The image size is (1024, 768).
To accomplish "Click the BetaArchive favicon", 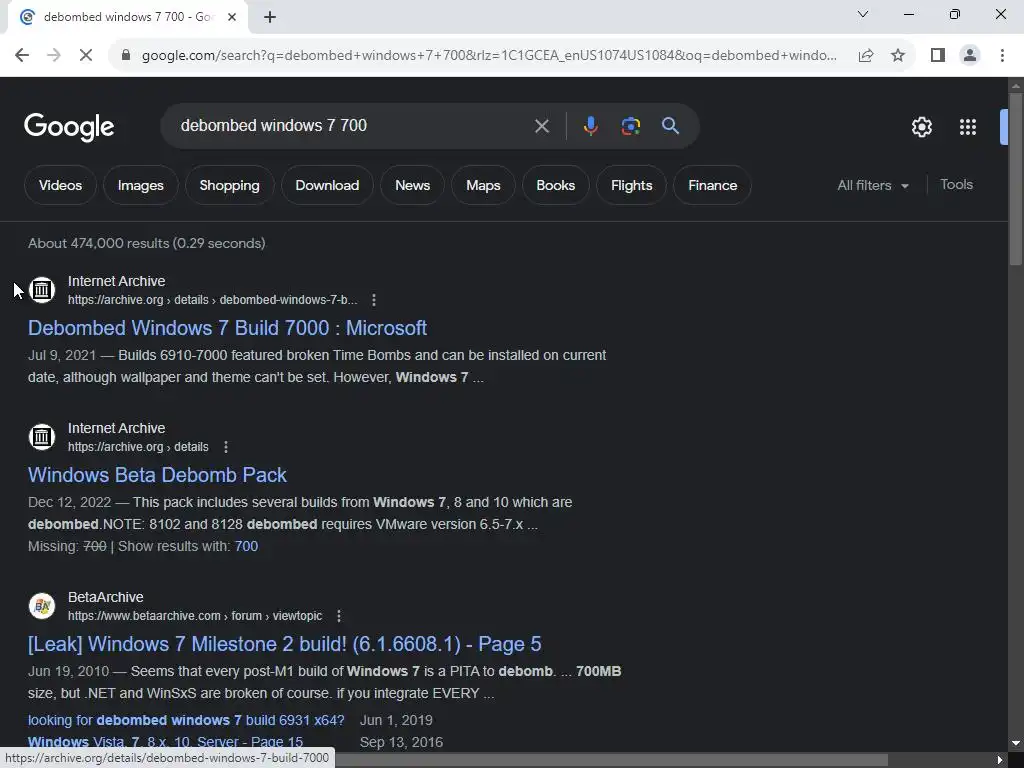I will (x=42, y=605).
